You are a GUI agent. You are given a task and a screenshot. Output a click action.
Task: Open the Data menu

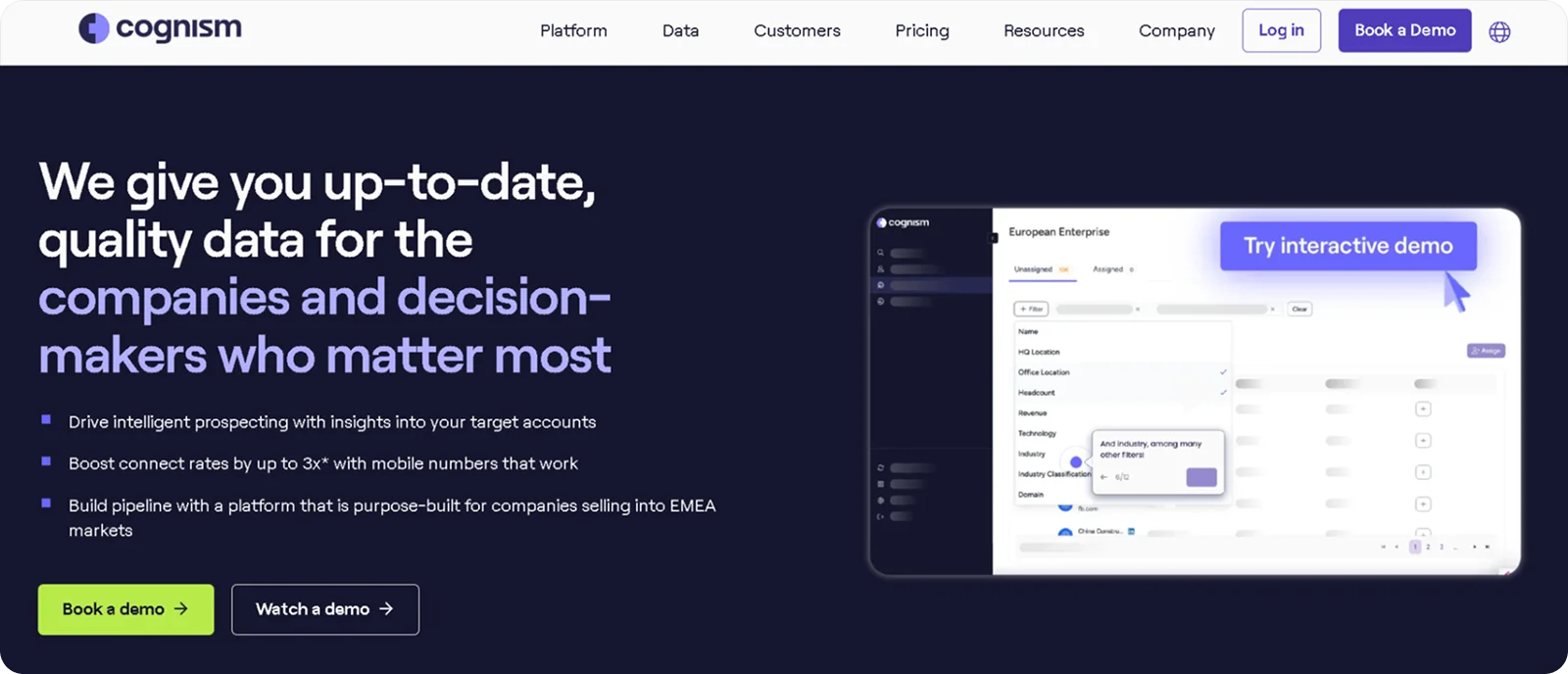(x=680, y=30)
